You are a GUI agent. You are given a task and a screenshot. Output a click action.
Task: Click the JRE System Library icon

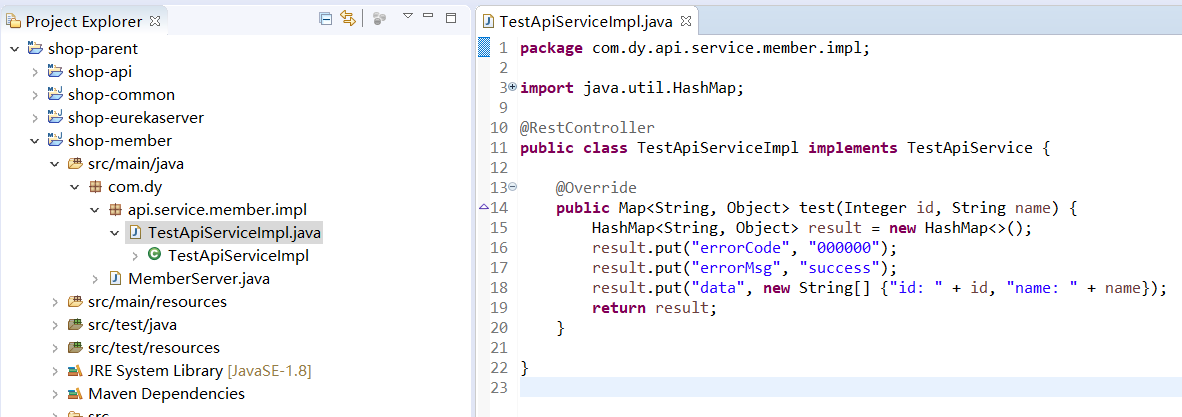pos(75,371)
